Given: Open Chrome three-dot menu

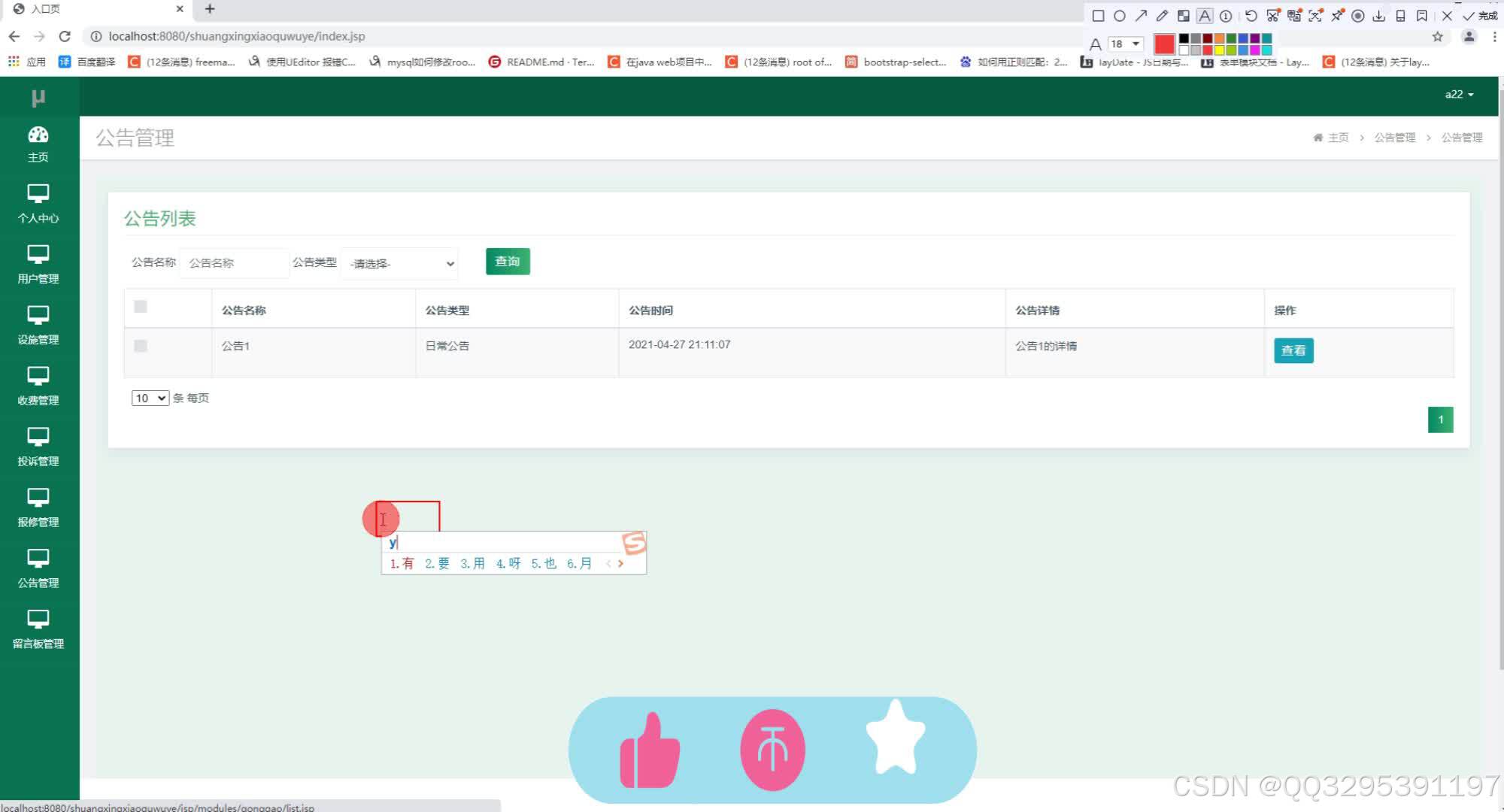Looking at the screenshot, I should 1494,36.
